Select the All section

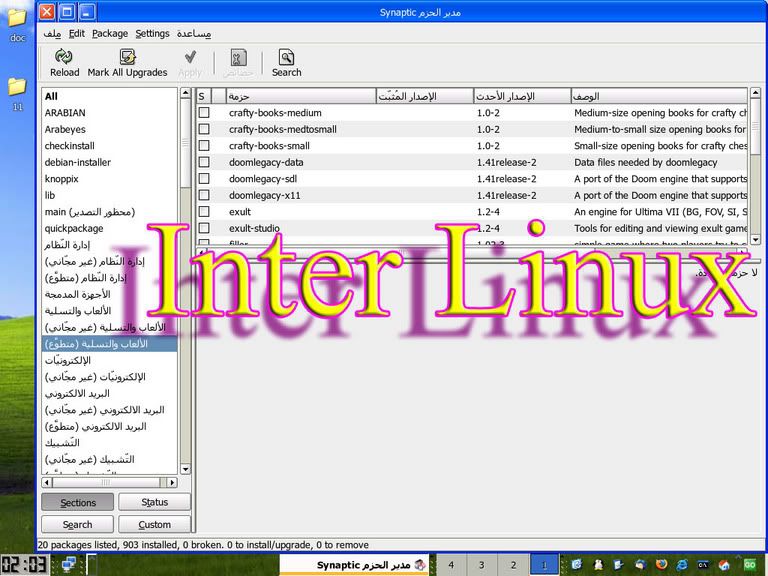(109, 96)
